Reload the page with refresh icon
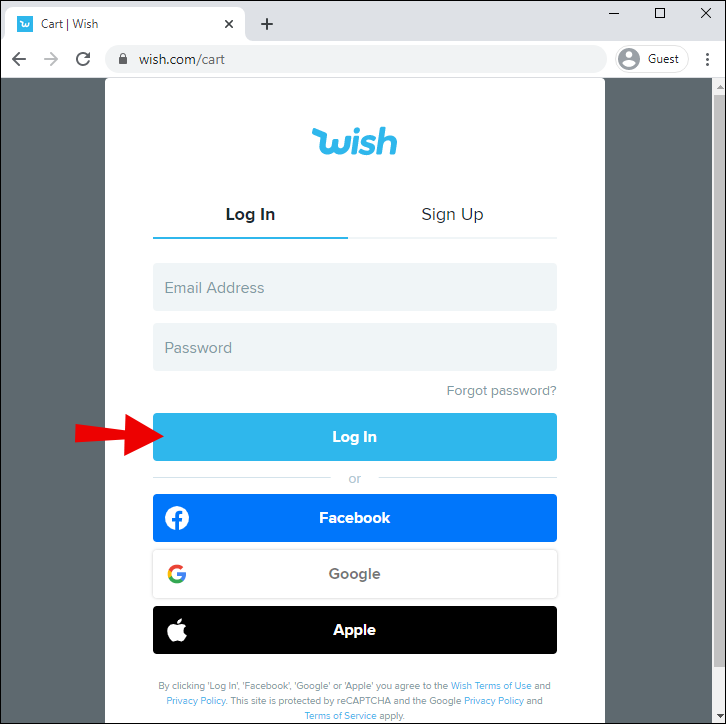726x724 pixels. [83, 59]
